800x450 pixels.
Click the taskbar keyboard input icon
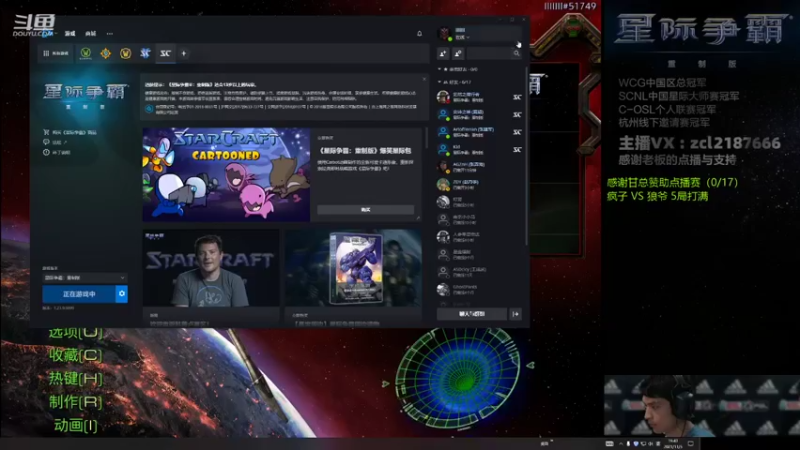[609, 443]
